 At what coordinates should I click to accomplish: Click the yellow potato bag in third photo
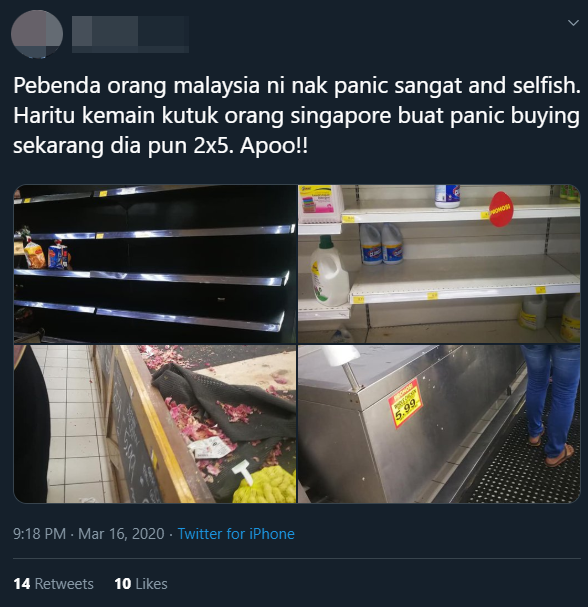[265, 486]
